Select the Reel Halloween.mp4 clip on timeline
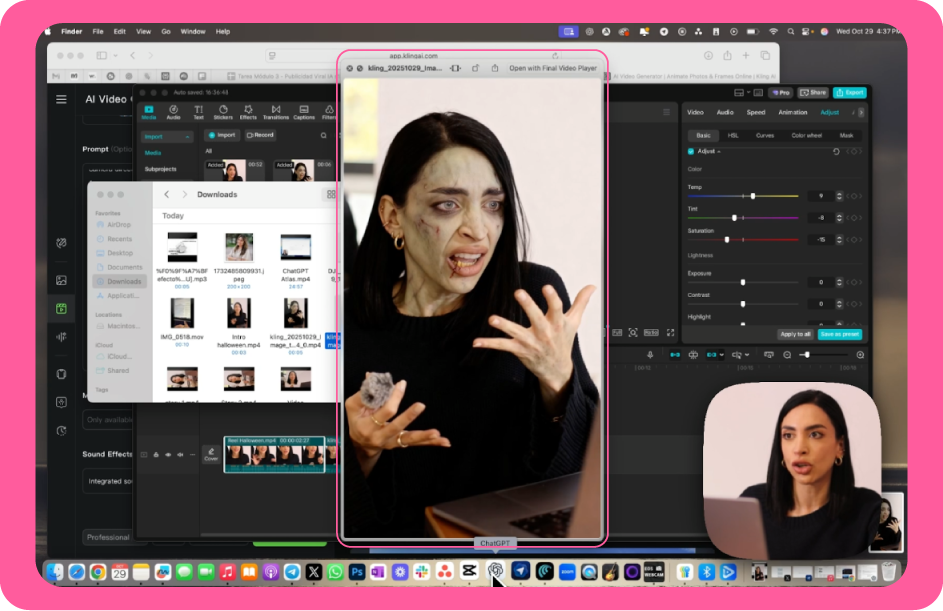The height and width of the screenshot is (611, 943). [274, 455]
